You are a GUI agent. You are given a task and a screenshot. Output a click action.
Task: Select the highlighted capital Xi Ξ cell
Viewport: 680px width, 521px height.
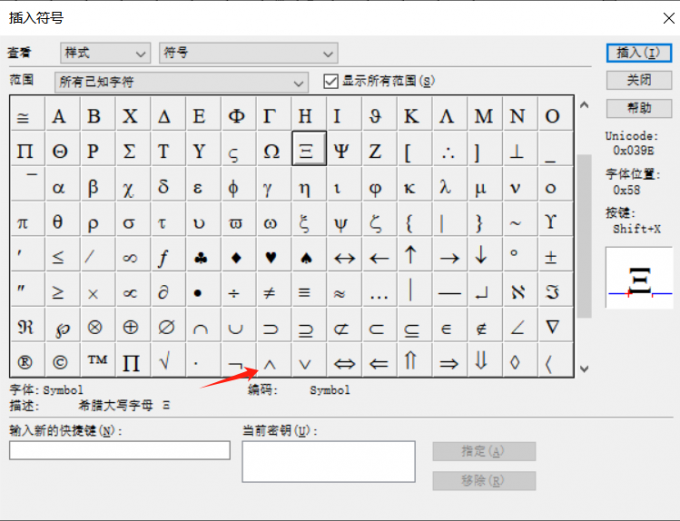coord(309,148)
